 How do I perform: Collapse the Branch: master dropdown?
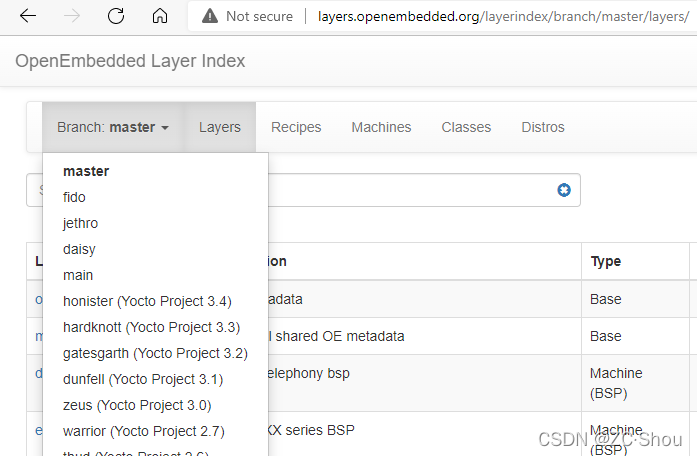click(113, 127)
